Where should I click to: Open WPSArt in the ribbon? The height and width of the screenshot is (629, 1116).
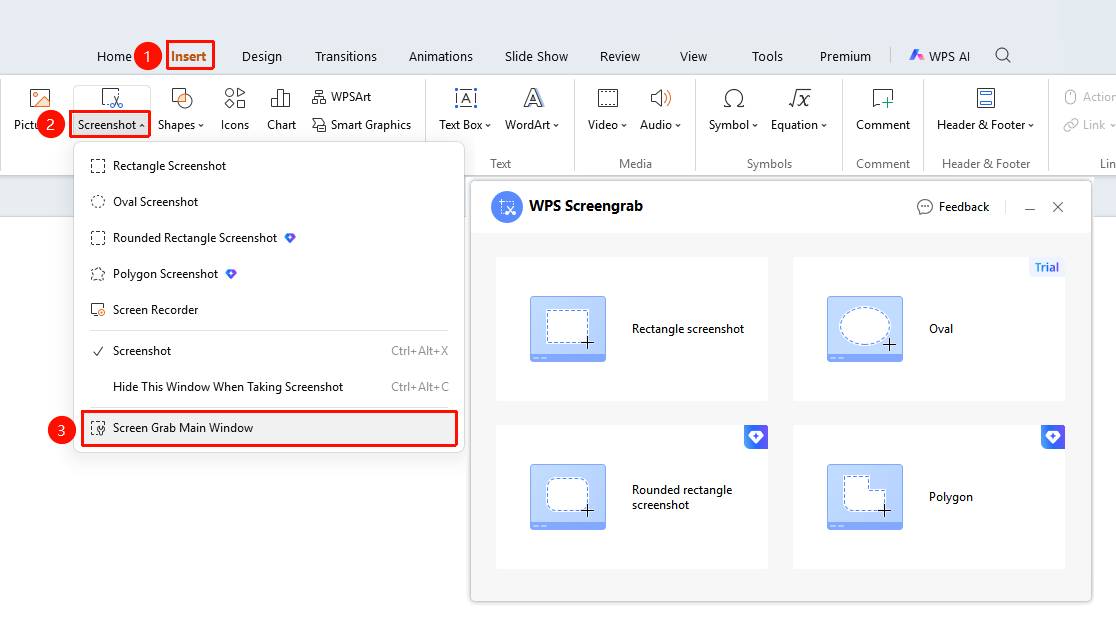click(342, 97)
